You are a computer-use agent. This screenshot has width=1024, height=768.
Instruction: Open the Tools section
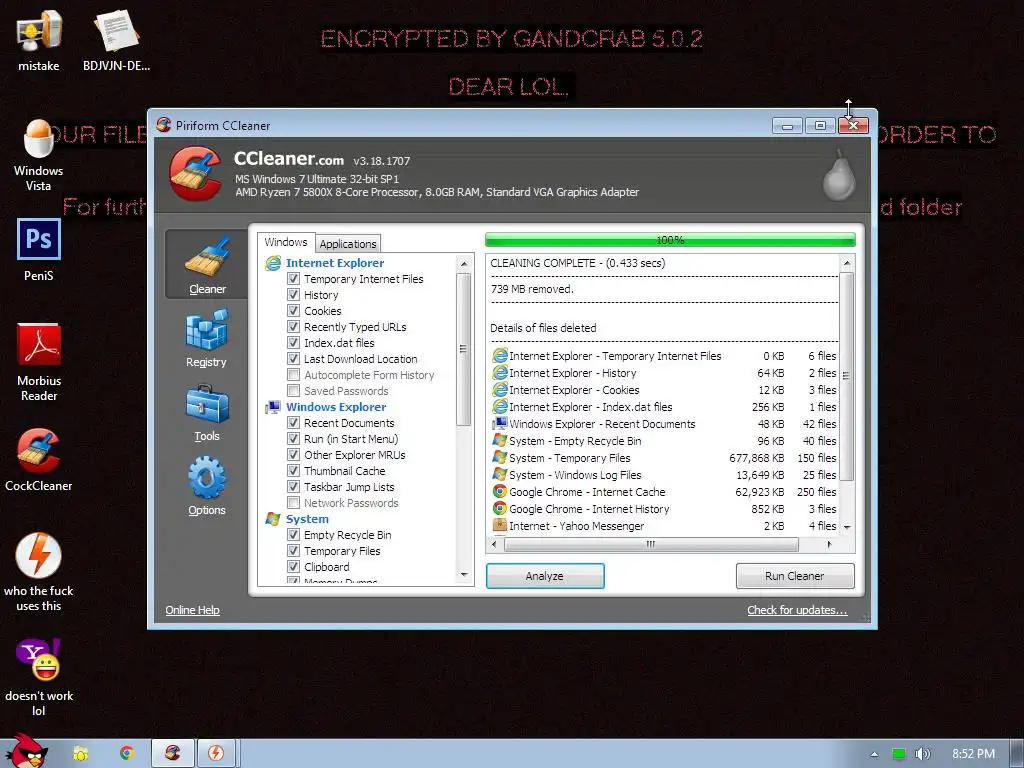206,412
